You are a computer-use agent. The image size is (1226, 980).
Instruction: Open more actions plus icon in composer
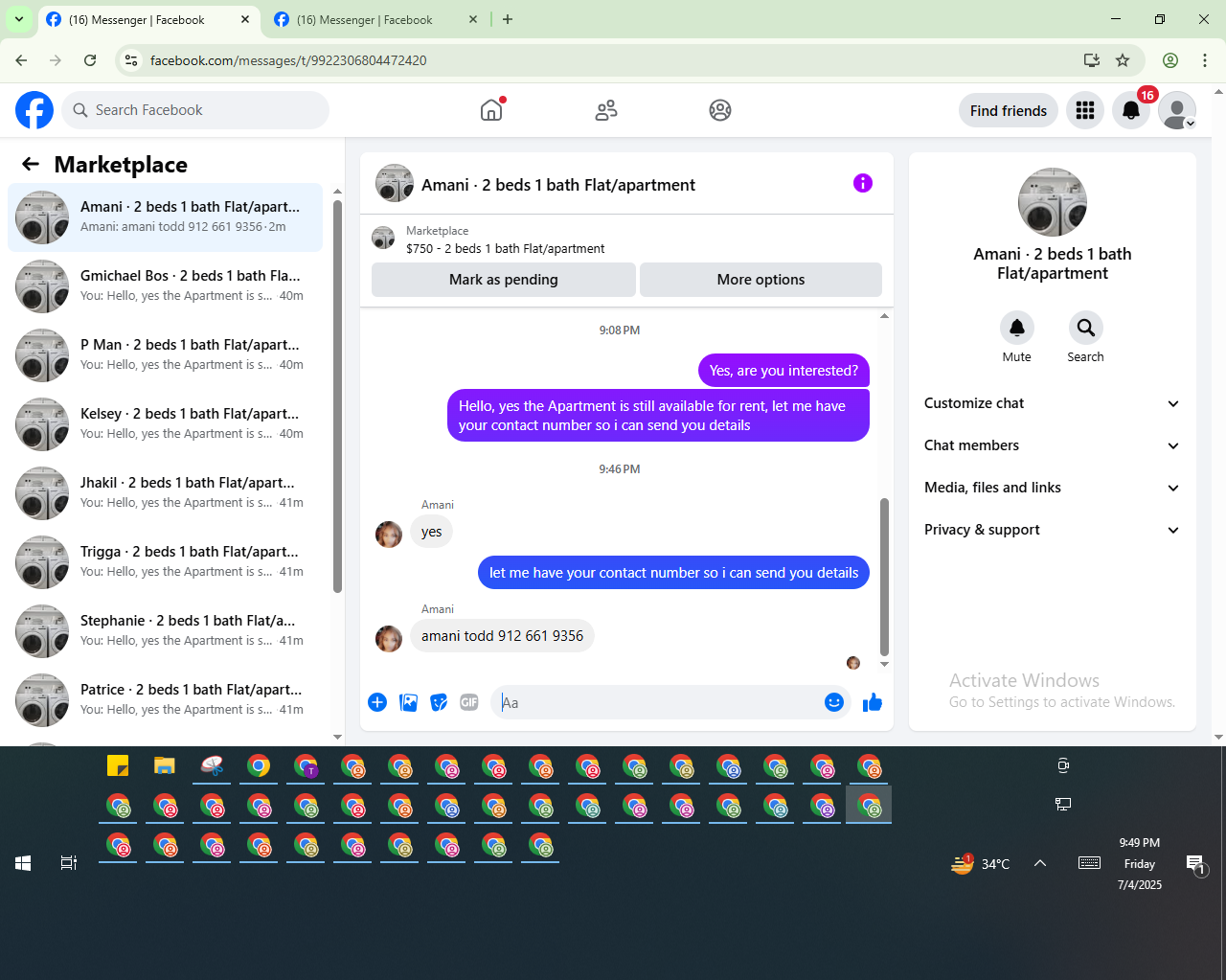377,702
